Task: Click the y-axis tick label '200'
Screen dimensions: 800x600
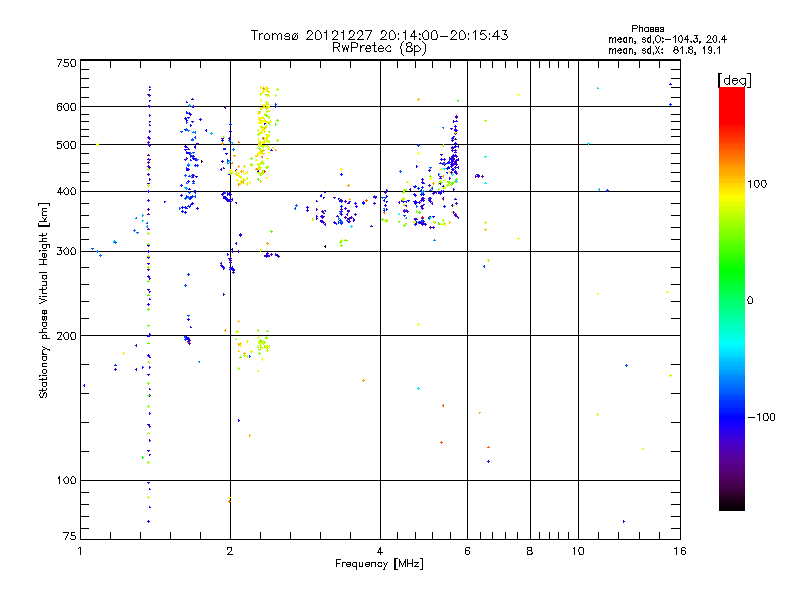Action: [x=66, y=336]
